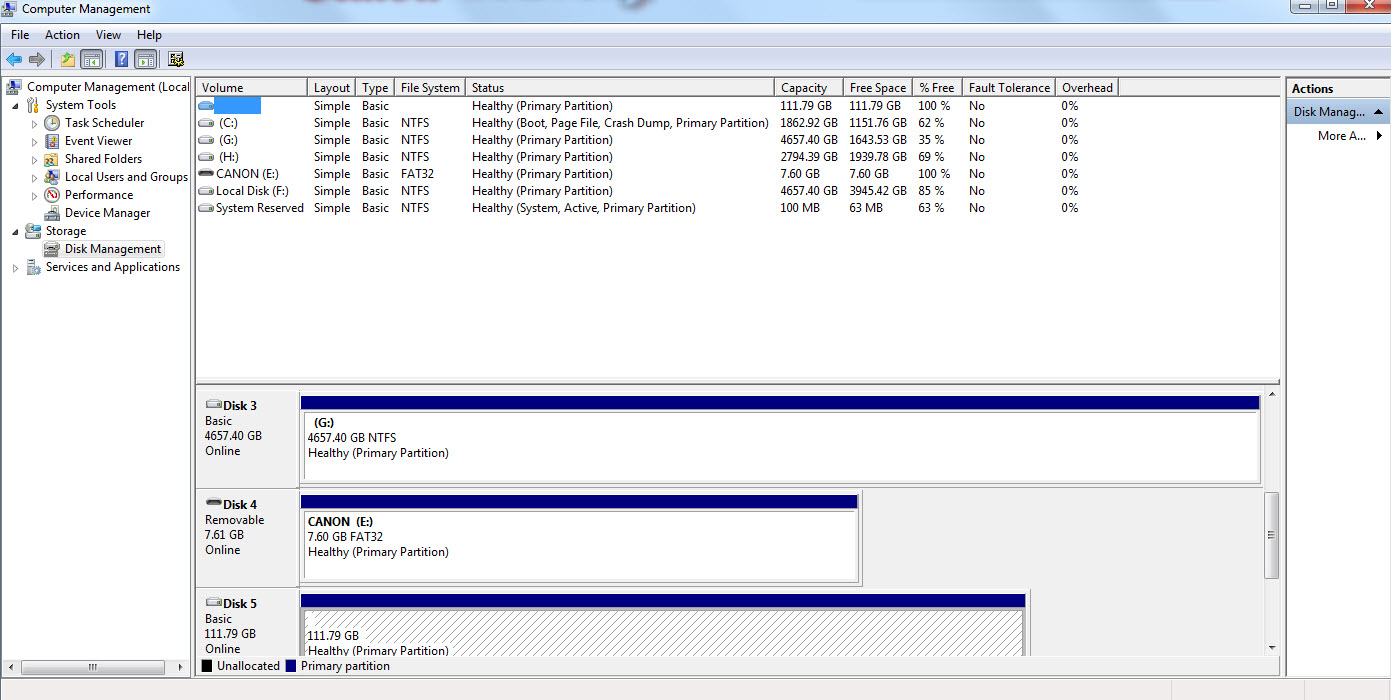
Task: Open the Action menu
Action: point(62,34)
